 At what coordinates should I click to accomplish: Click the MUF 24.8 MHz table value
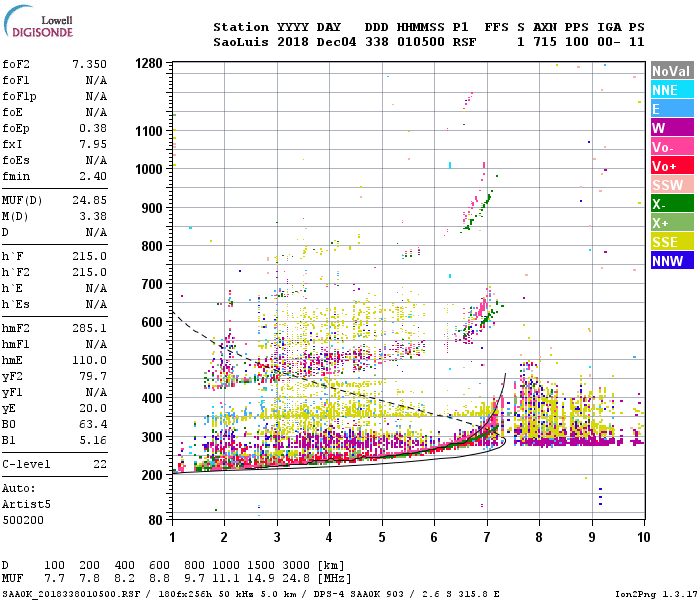tap(296, 579)
